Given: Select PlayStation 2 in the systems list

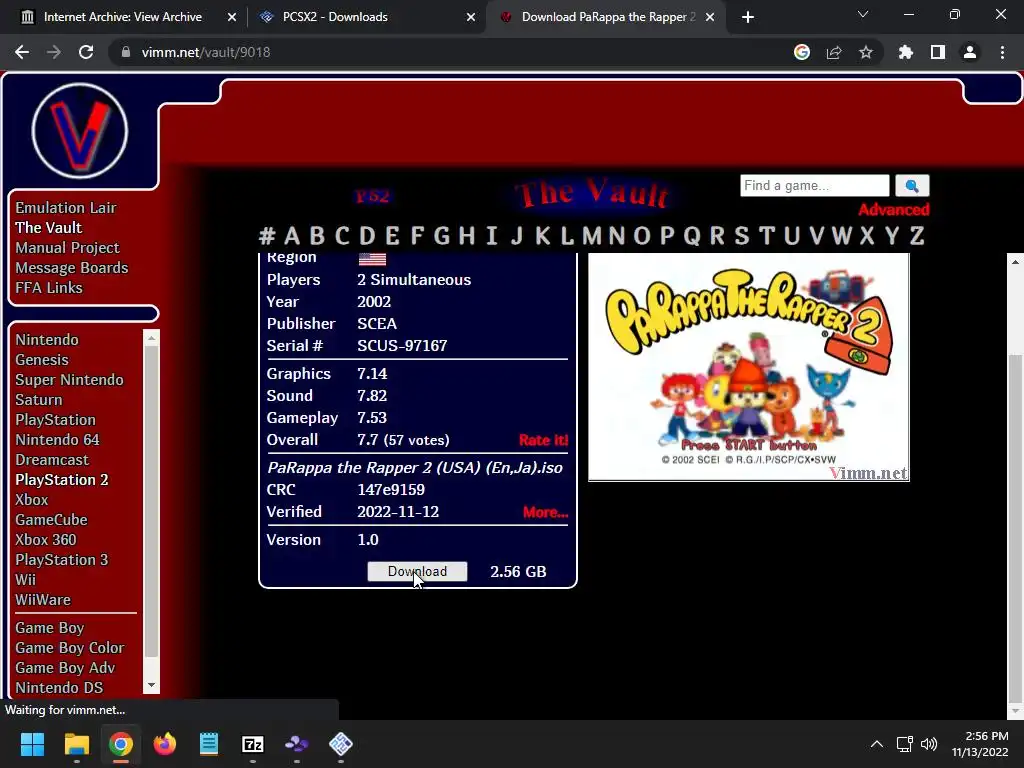Looking at the screenshot, I should coord(61,480).
